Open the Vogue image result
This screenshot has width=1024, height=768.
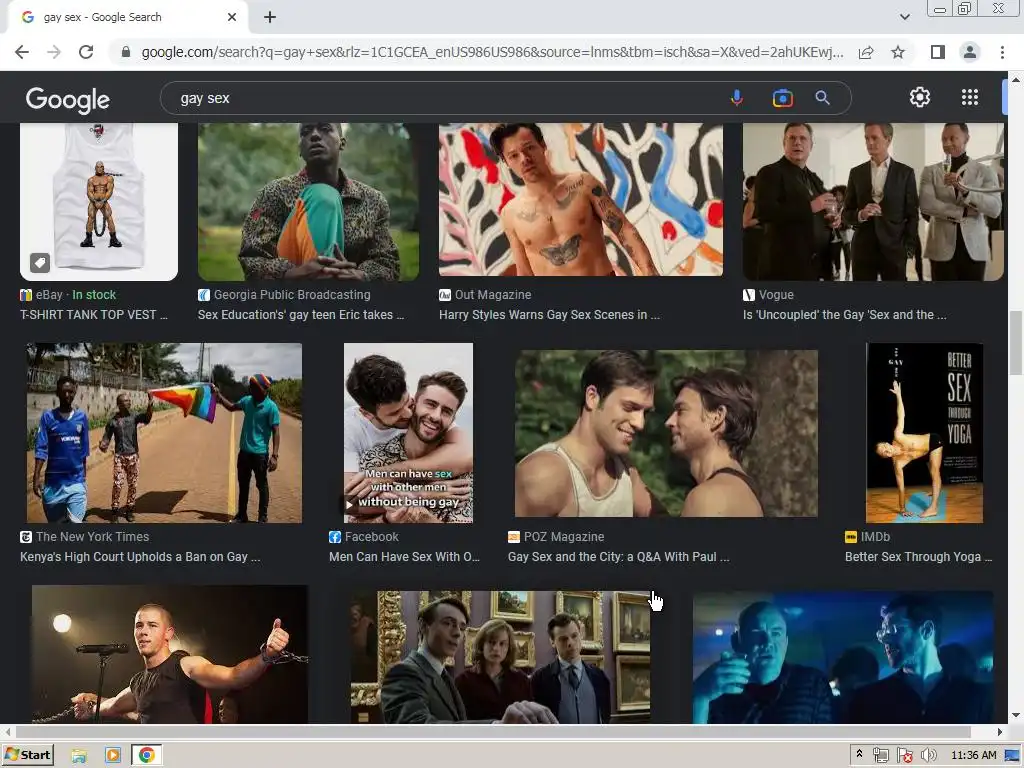tap(873, 202)
